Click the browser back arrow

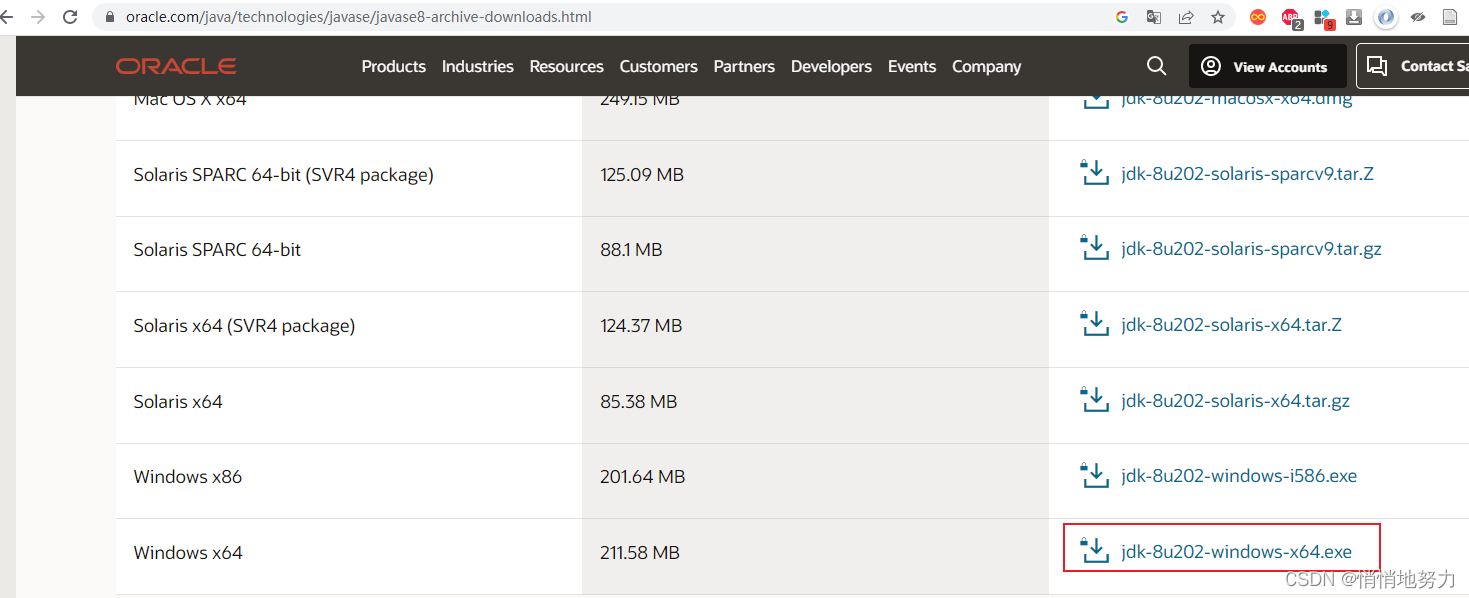click(x=7, y=17)
